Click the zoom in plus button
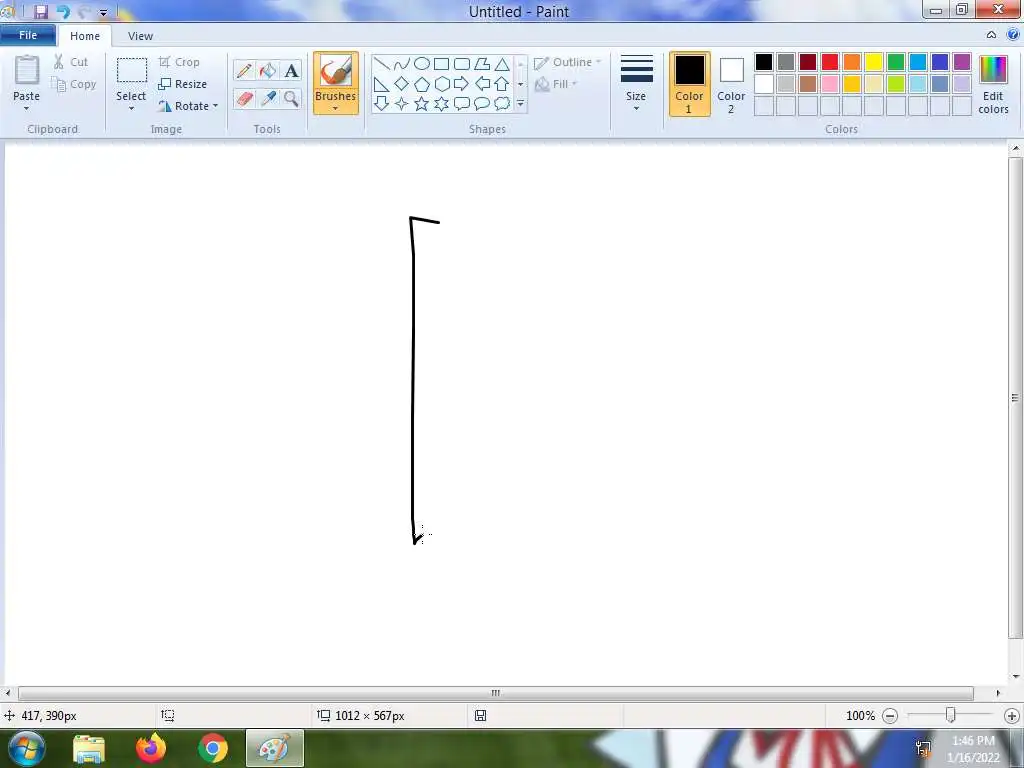This screenshot has width=1024, height=768. point(1012,716)
